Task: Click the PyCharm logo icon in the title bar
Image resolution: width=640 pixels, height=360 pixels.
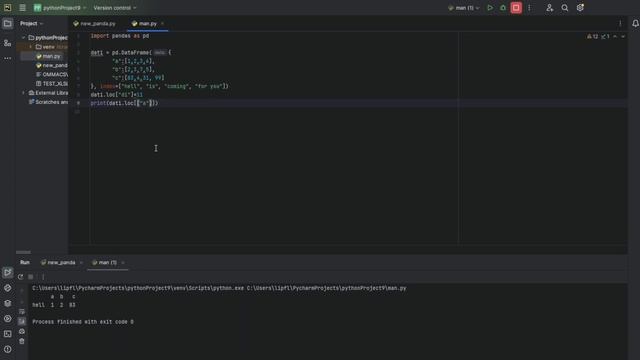Action: pyautogui.click(x=7, y=8)
